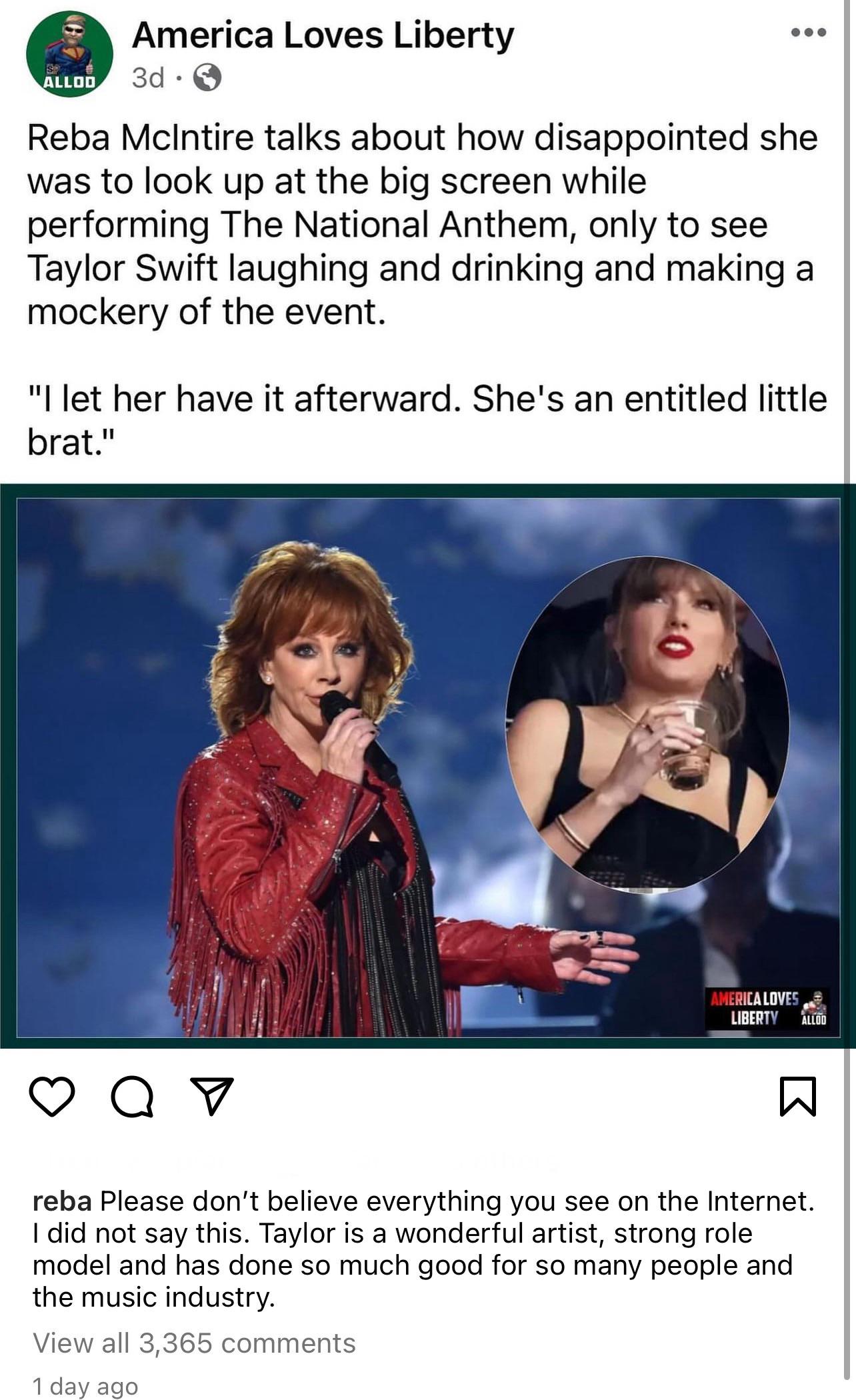The height and width of the screenshot is (1400, 856).
Task: Click reba's caption reply text
Action: tap(423, 1249)
